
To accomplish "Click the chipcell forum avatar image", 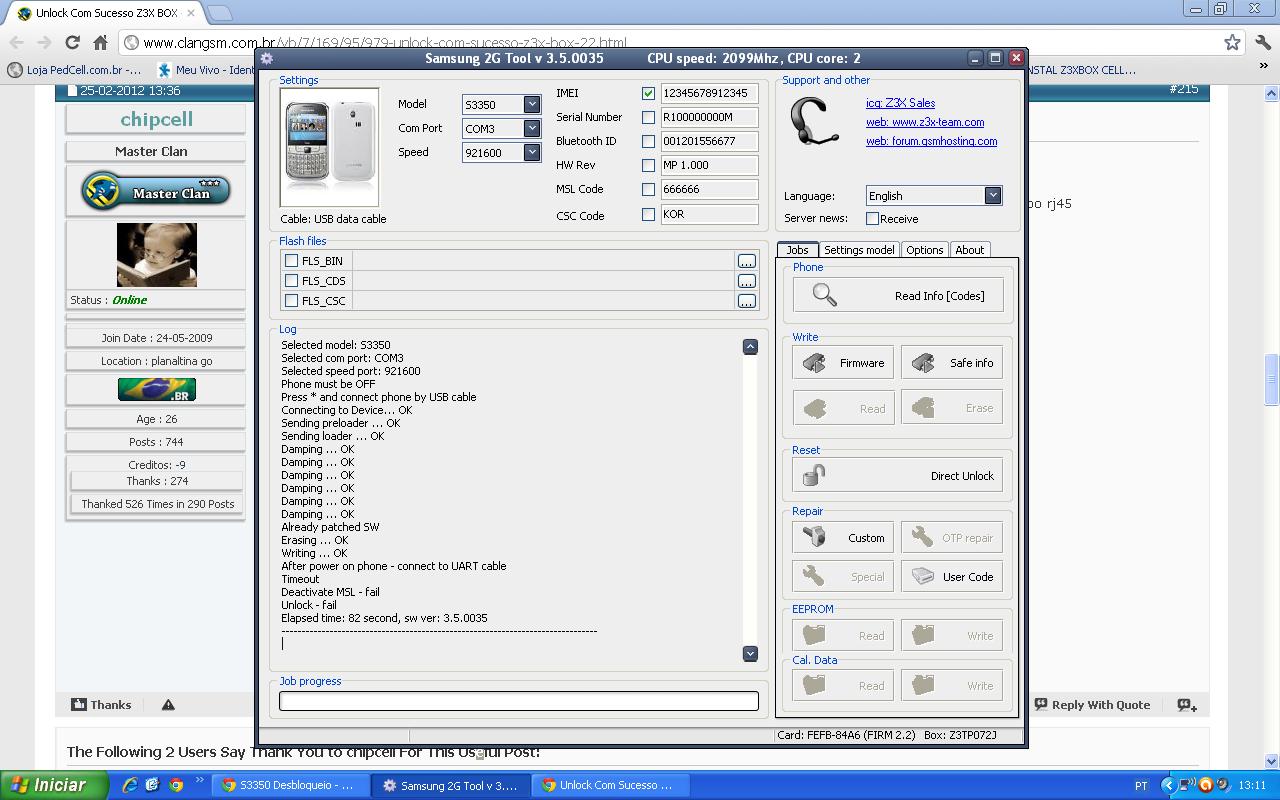I will point(157,255).
